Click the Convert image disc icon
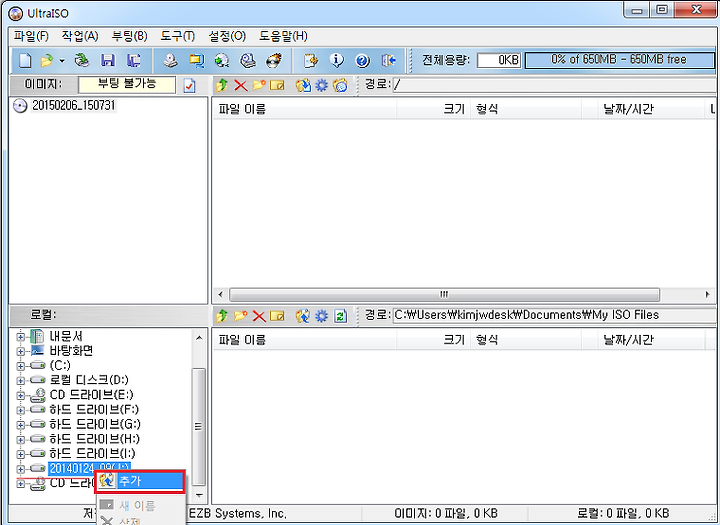720x525 pixels. point(222,61)
